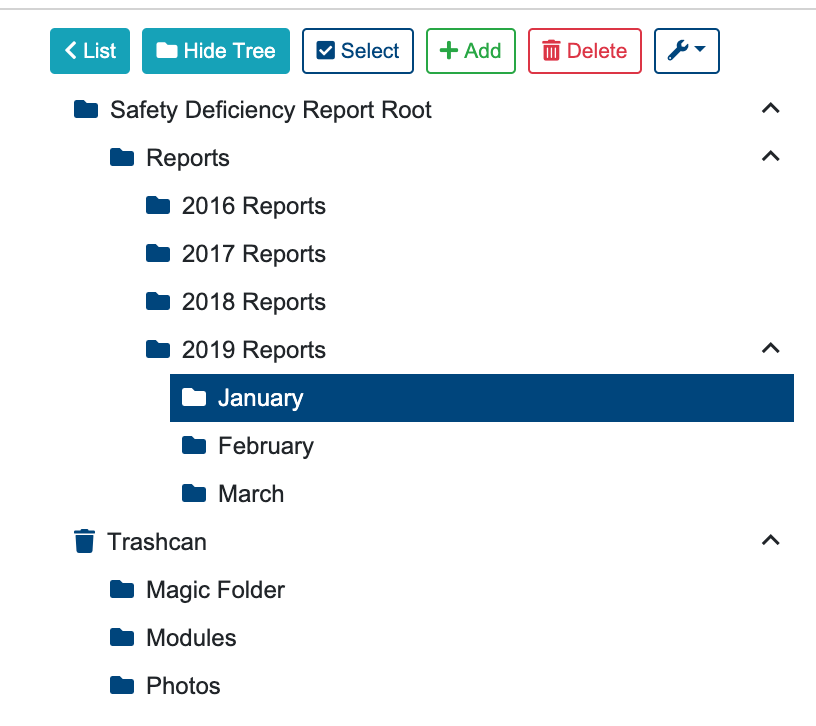The image size is (816, 726).
Task: Select the 2018 Reports label
Action: (x=253, y=302)
